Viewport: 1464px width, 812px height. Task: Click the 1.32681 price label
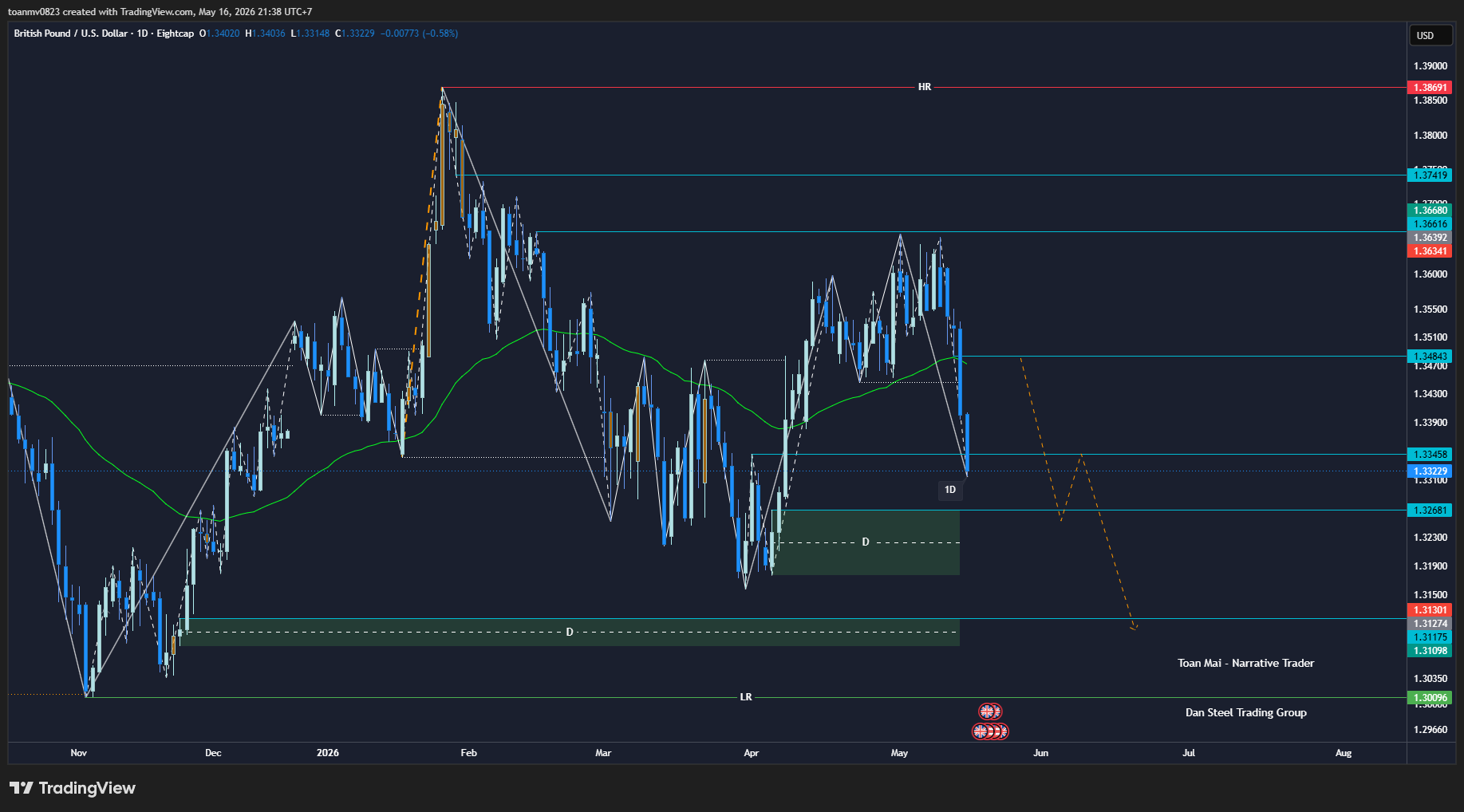coord(1430,510)
